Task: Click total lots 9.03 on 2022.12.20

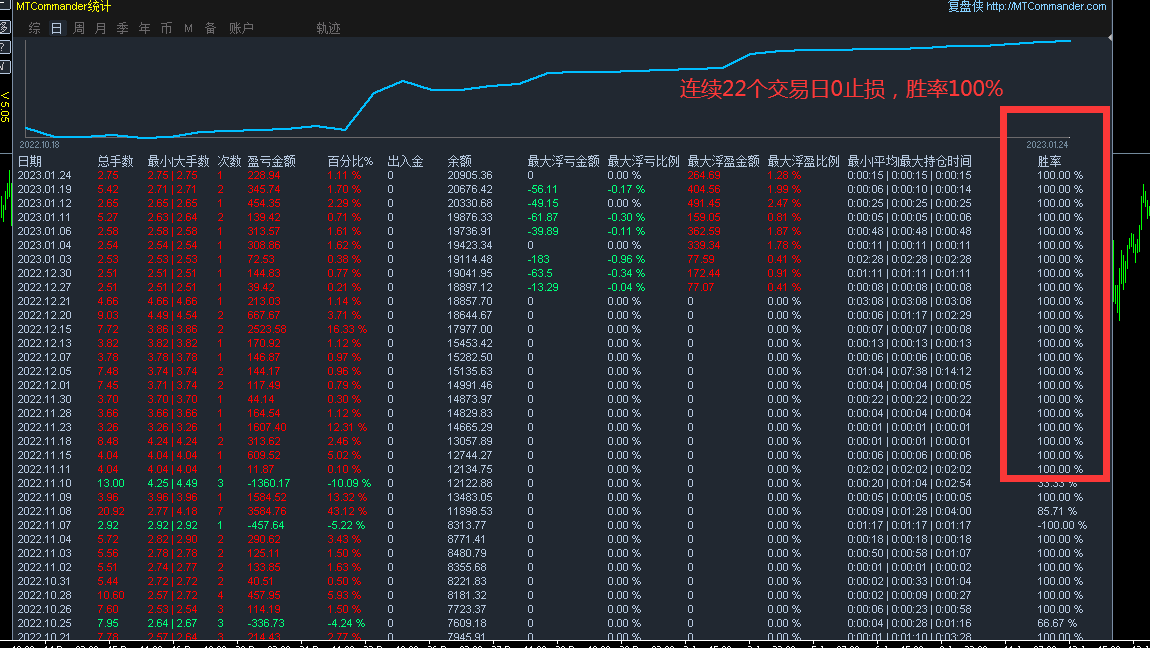Action: coord(108,315)
